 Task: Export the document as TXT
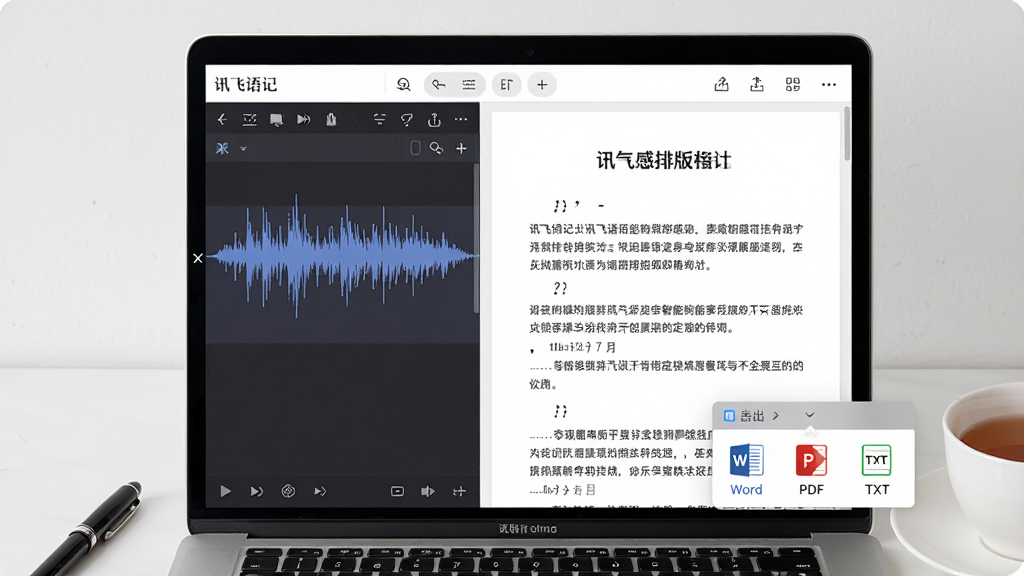click(876, 470)
